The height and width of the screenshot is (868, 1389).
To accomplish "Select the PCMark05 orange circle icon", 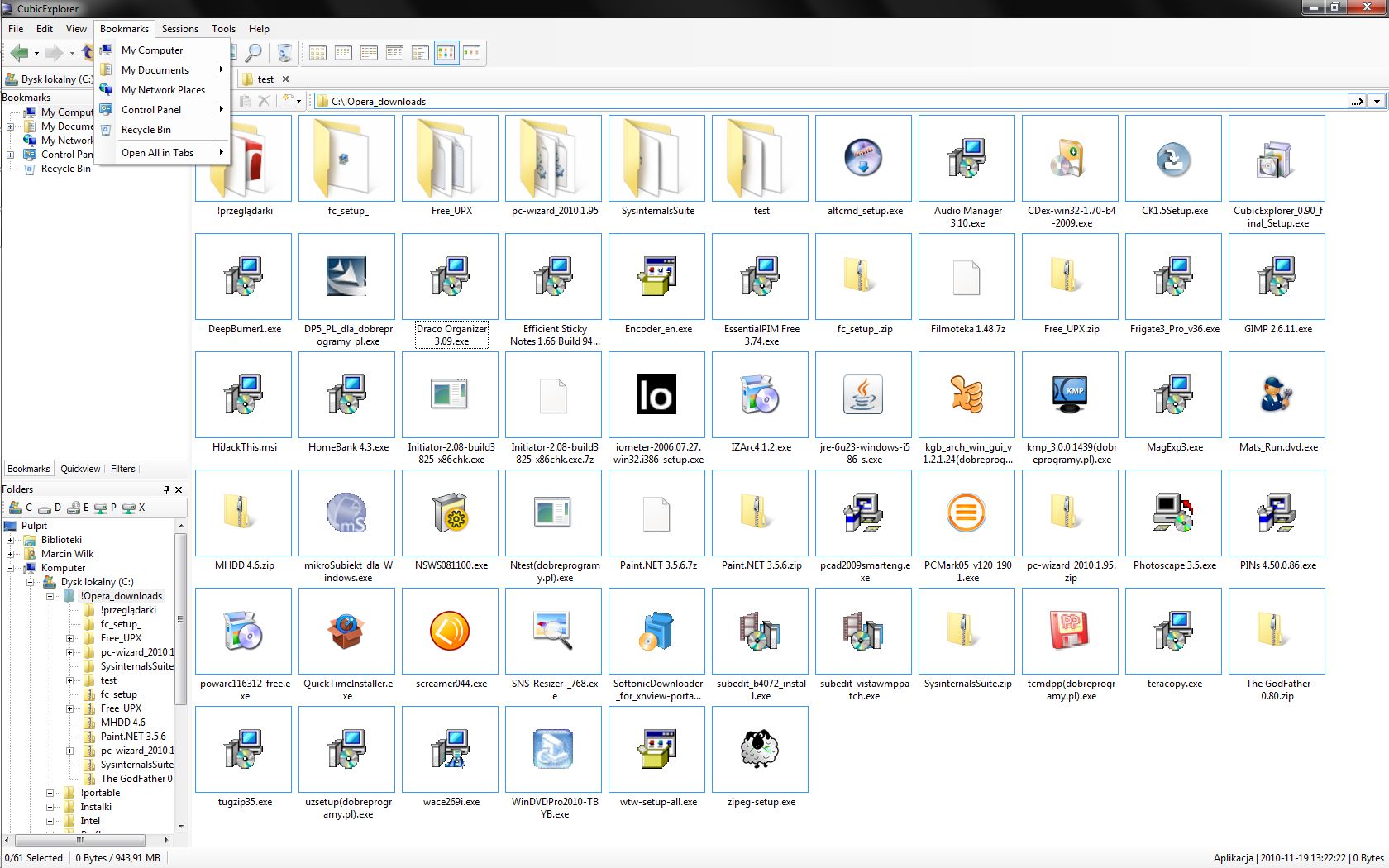I will [967, 513].
